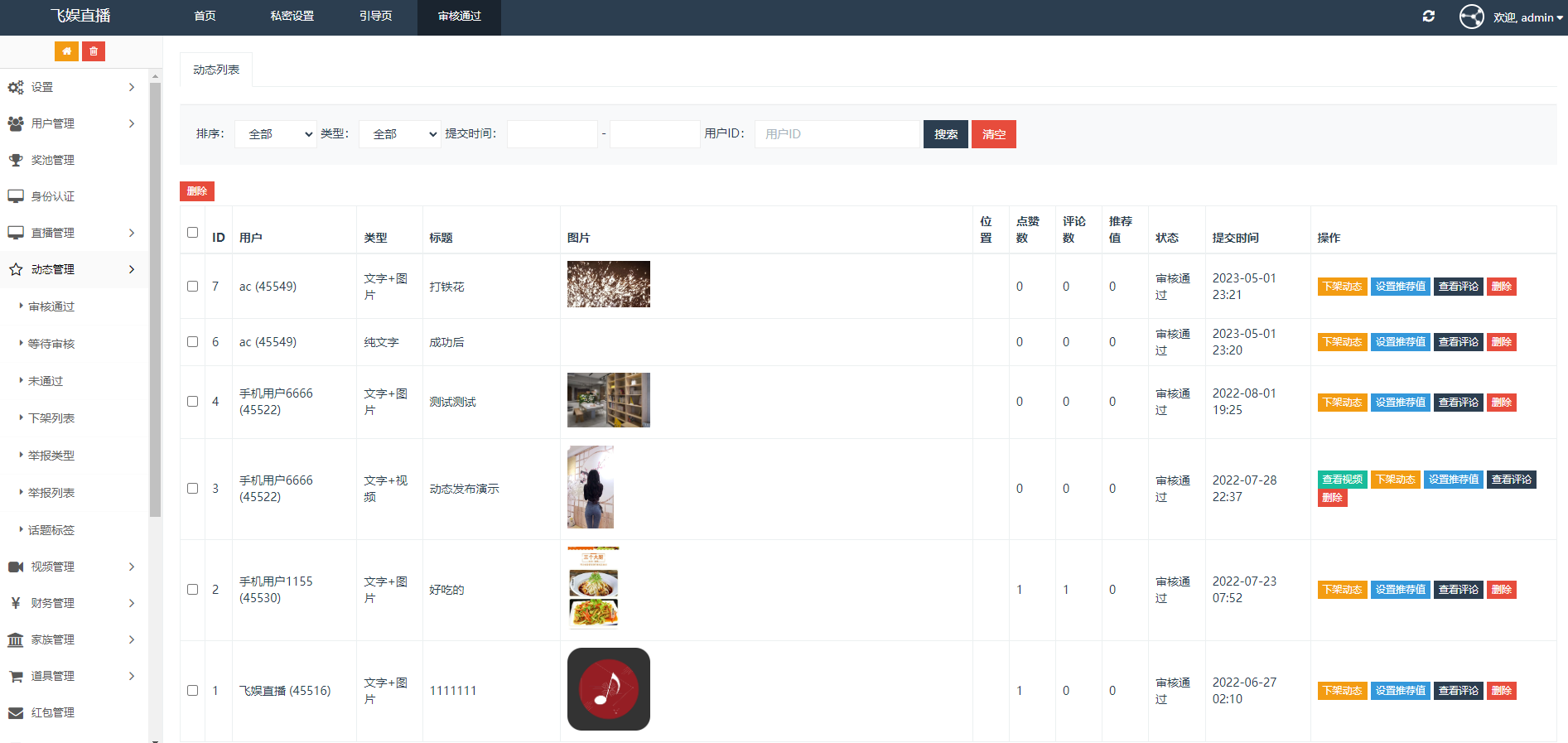Click the 清空 clear button
The width and height of the screenshot is (1568, 743).
(994, 134)
